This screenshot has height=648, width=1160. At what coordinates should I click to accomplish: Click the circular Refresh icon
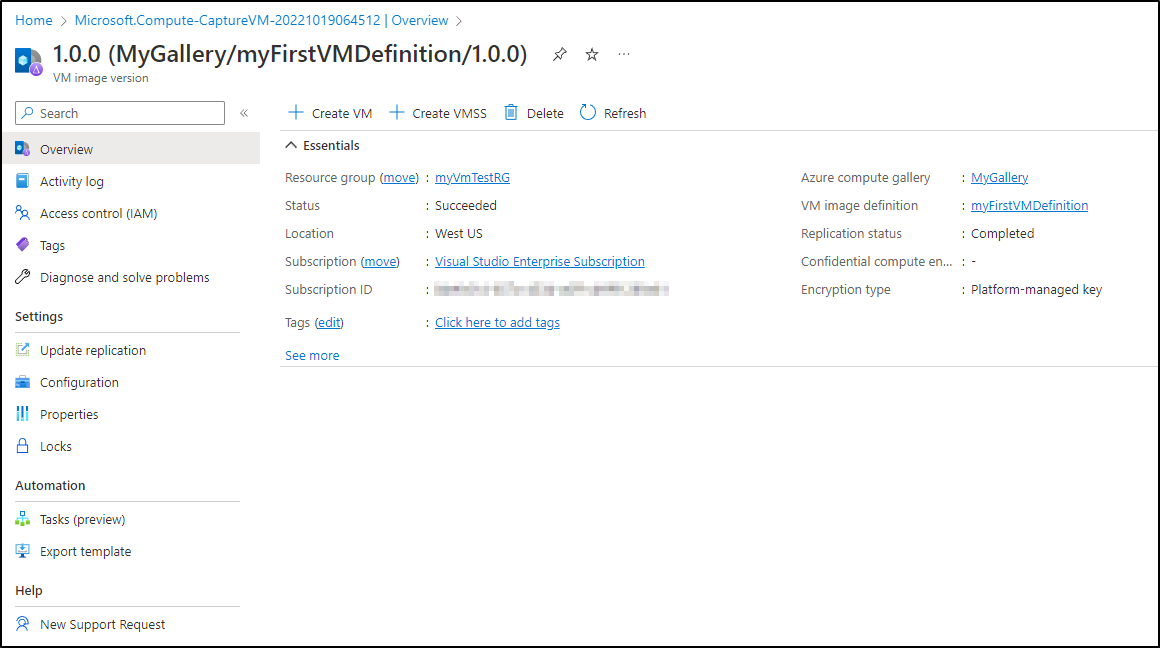pyautogui.click(x=588, y=112)
